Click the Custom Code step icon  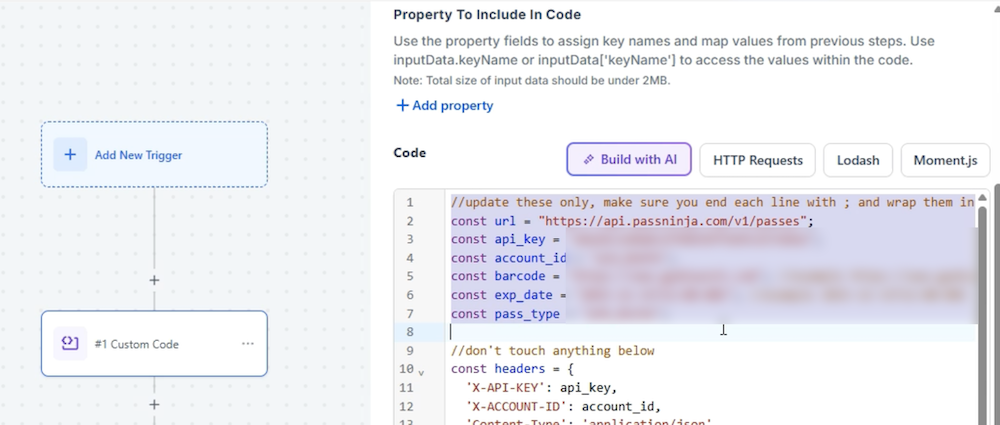[70, 344]
